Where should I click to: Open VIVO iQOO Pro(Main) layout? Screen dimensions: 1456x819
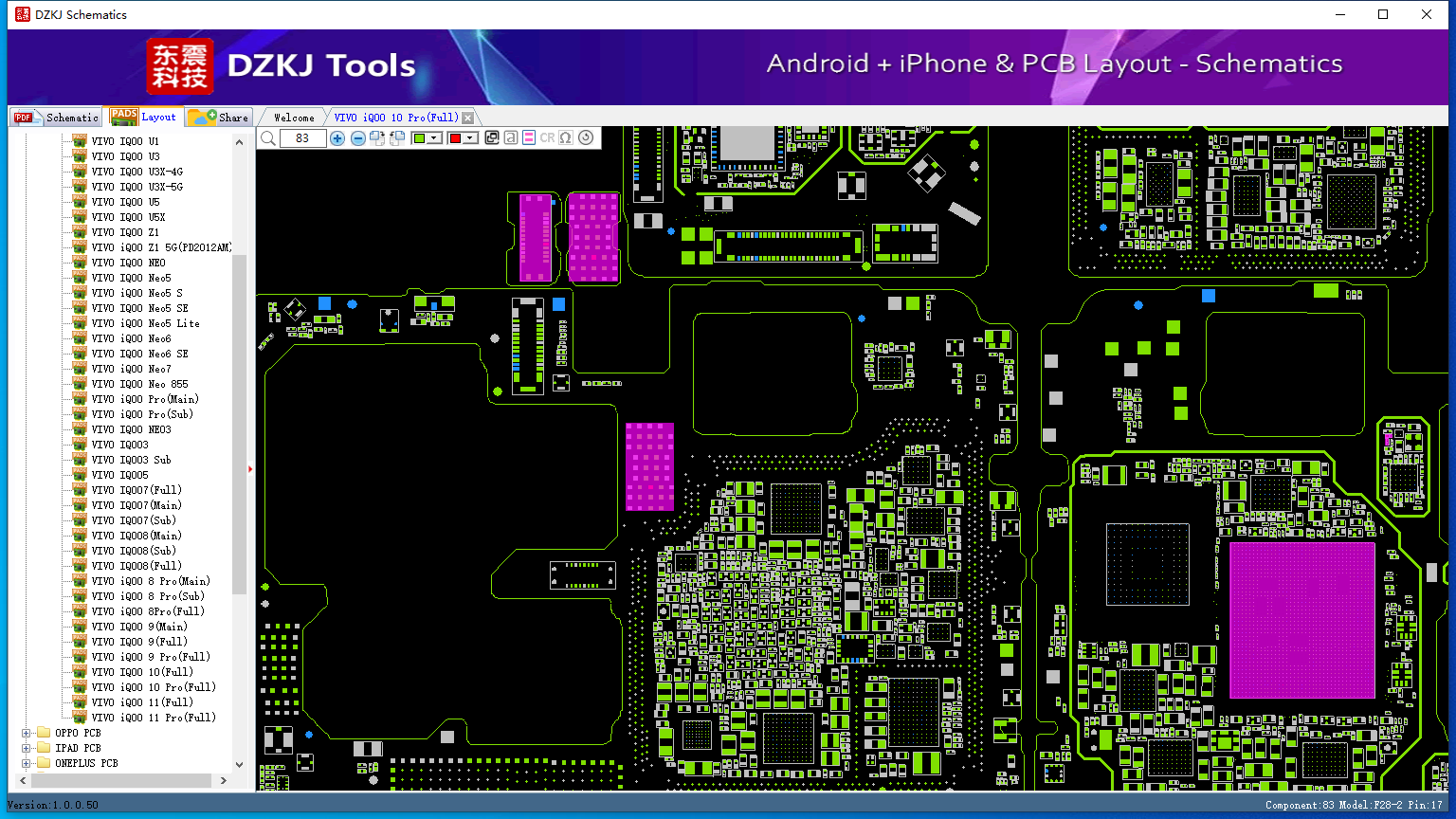[x=145, y=399]
